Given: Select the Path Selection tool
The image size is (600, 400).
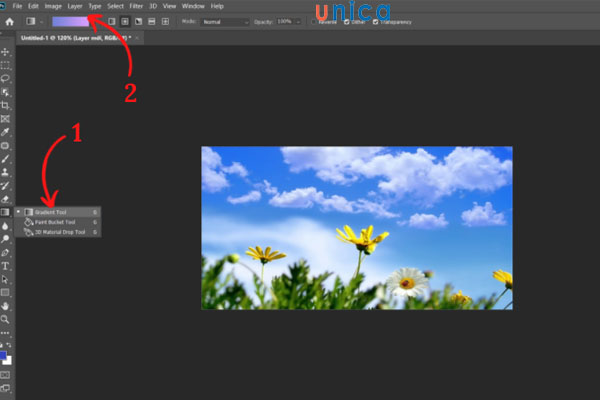Looking at the screenshot, I should (5, 279).
